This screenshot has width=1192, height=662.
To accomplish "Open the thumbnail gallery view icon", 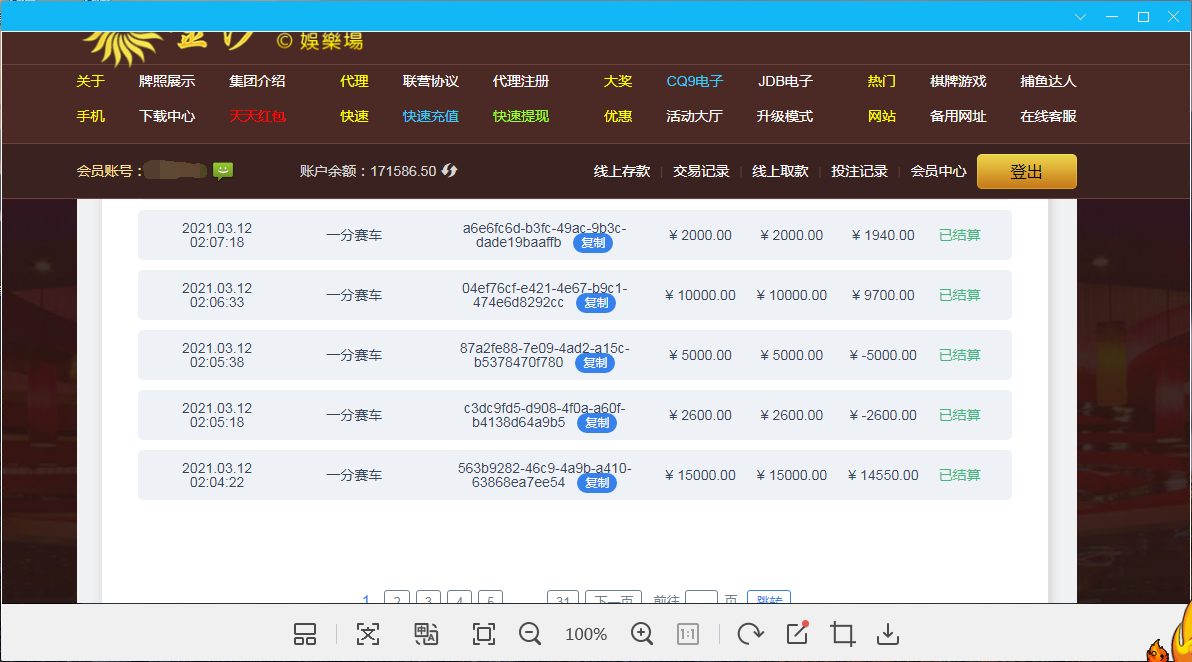I will click(x=305, y=634).
